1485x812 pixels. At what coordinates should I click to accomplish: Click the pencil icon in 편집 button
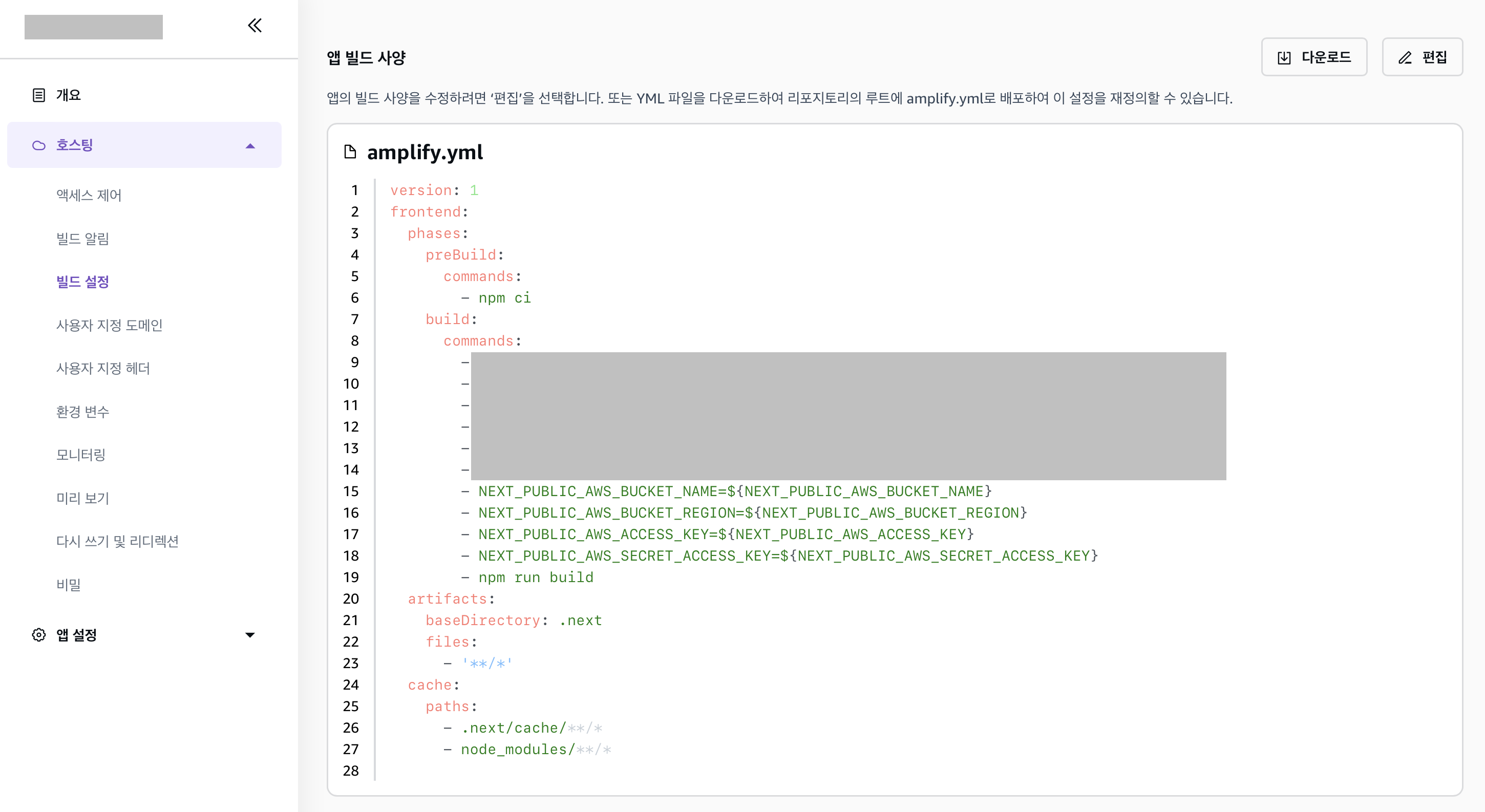[1405, 58]
